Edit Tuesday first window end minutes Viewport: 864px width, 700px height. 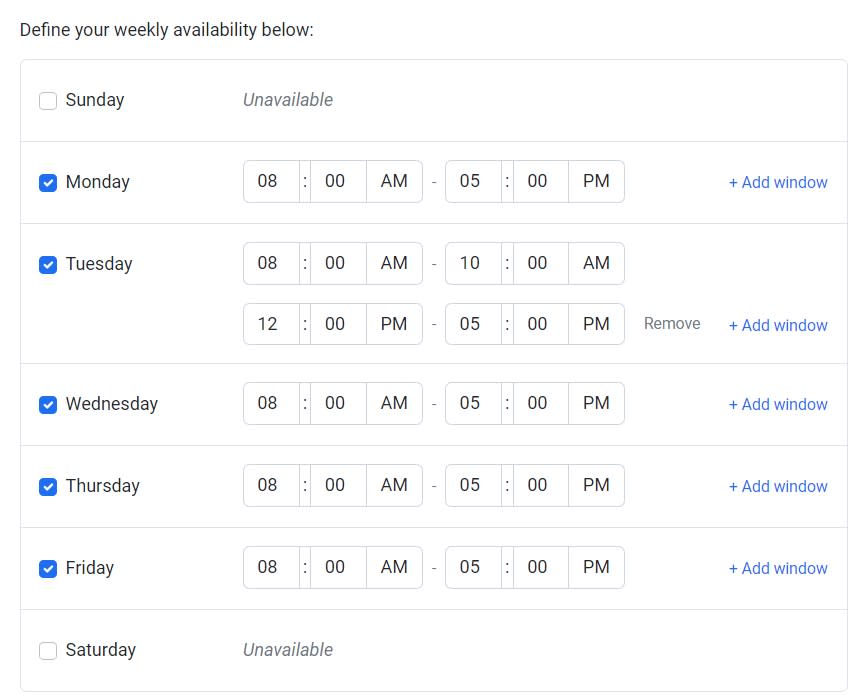[x=540, y=263]
